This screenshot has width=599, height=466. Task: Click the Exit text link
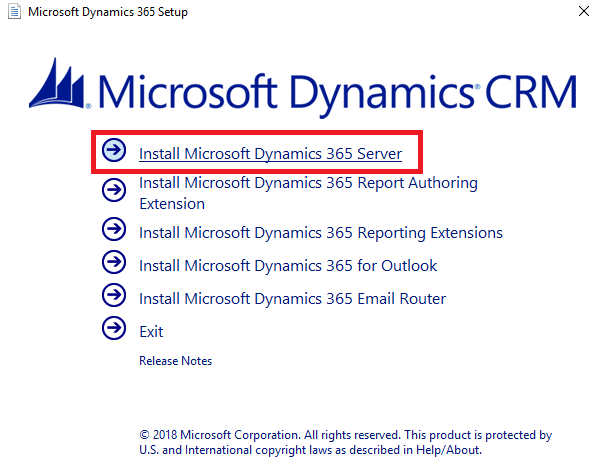point(151,332)
